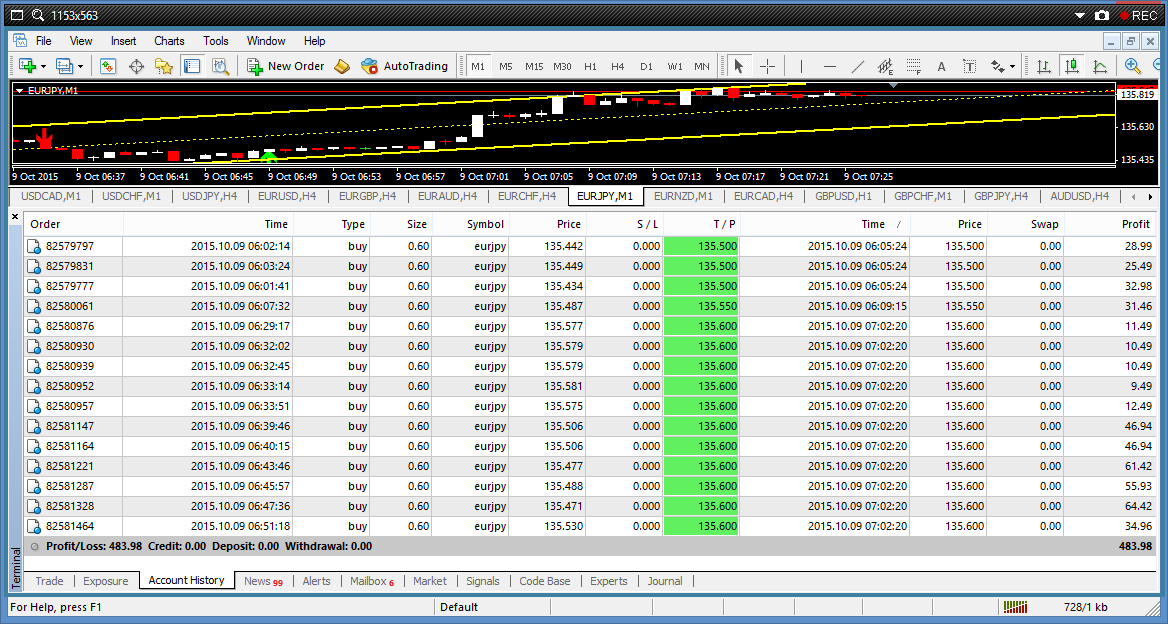Open the Journal tab in Terminal
This screenshot has width=1168, height=624.
tap(664, 581)
